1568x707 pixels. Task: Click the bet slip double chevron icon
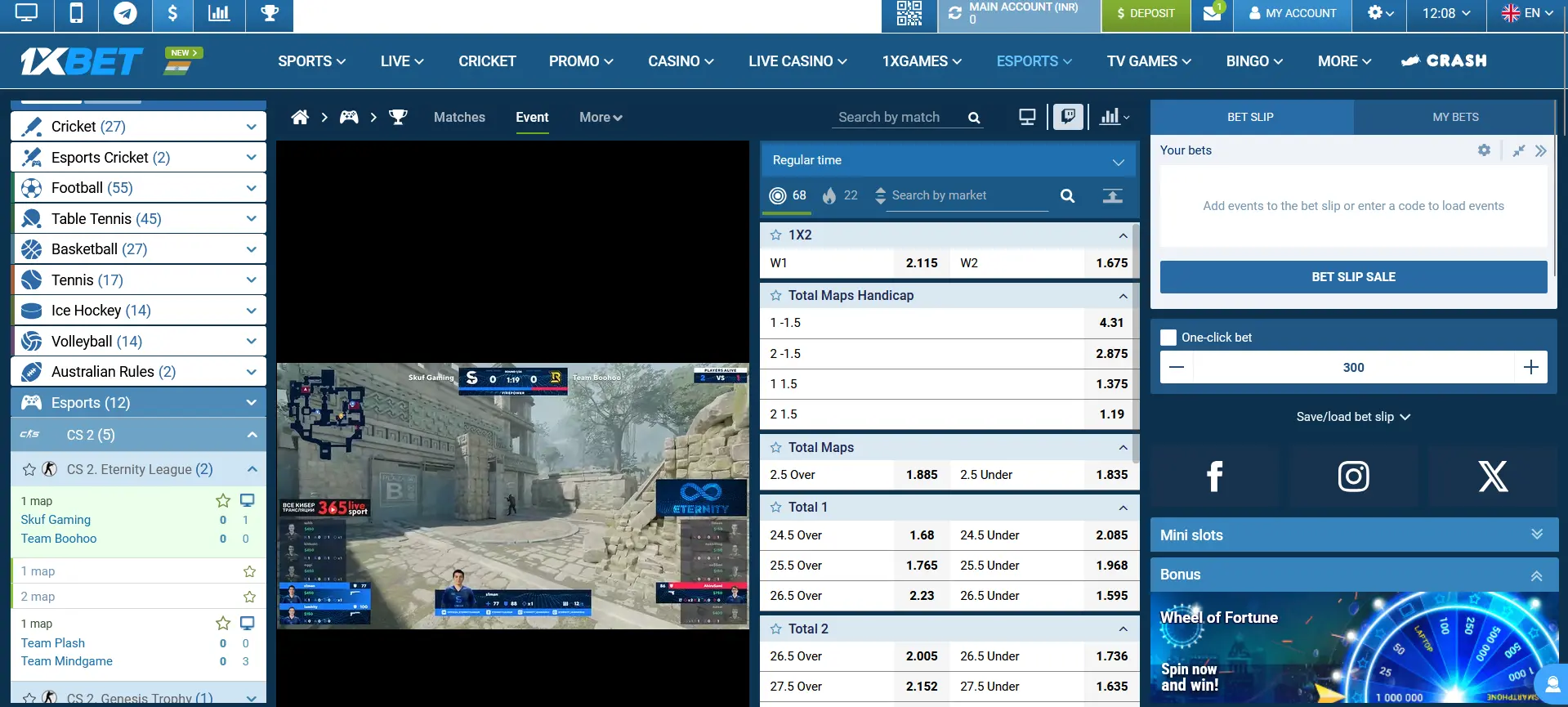pos(1540,150)
